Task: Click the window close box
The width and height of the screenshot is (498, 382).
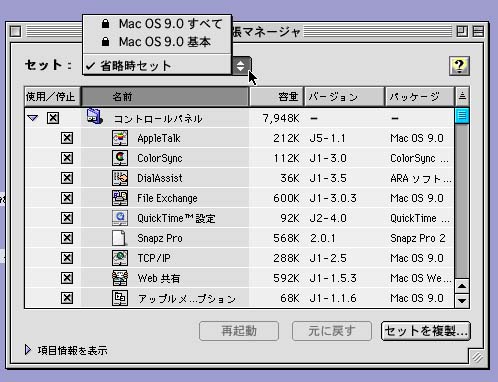Action: (15, 32)
